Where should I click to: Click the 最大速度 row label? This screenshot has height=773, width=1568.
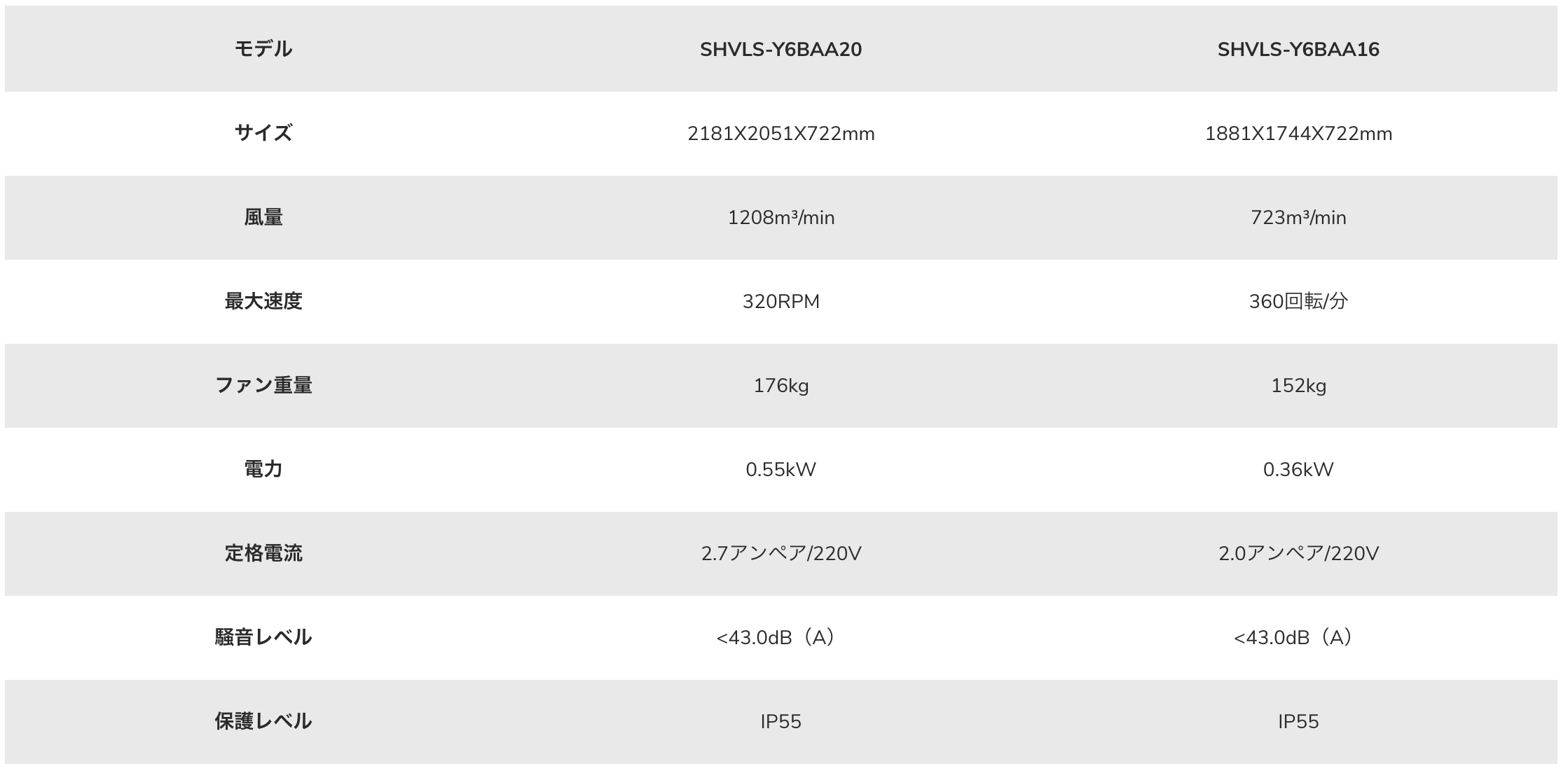(x=263, y=301)
